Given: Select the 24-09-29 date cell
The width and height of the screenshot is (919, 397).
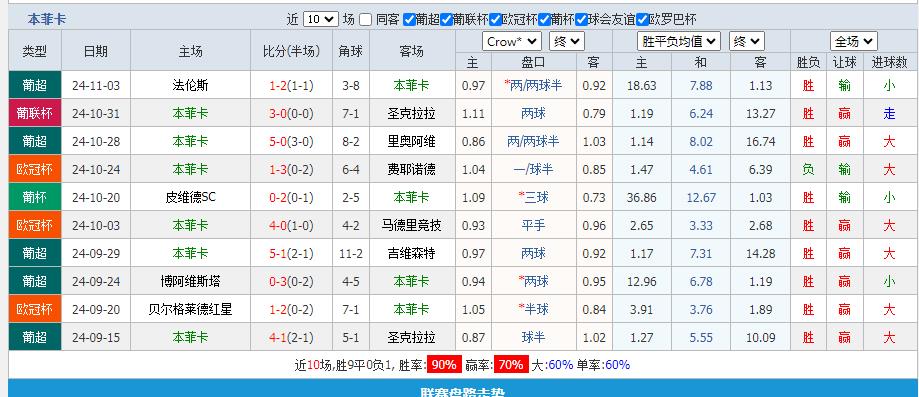Looking at the screenshot, I should 96,254.
